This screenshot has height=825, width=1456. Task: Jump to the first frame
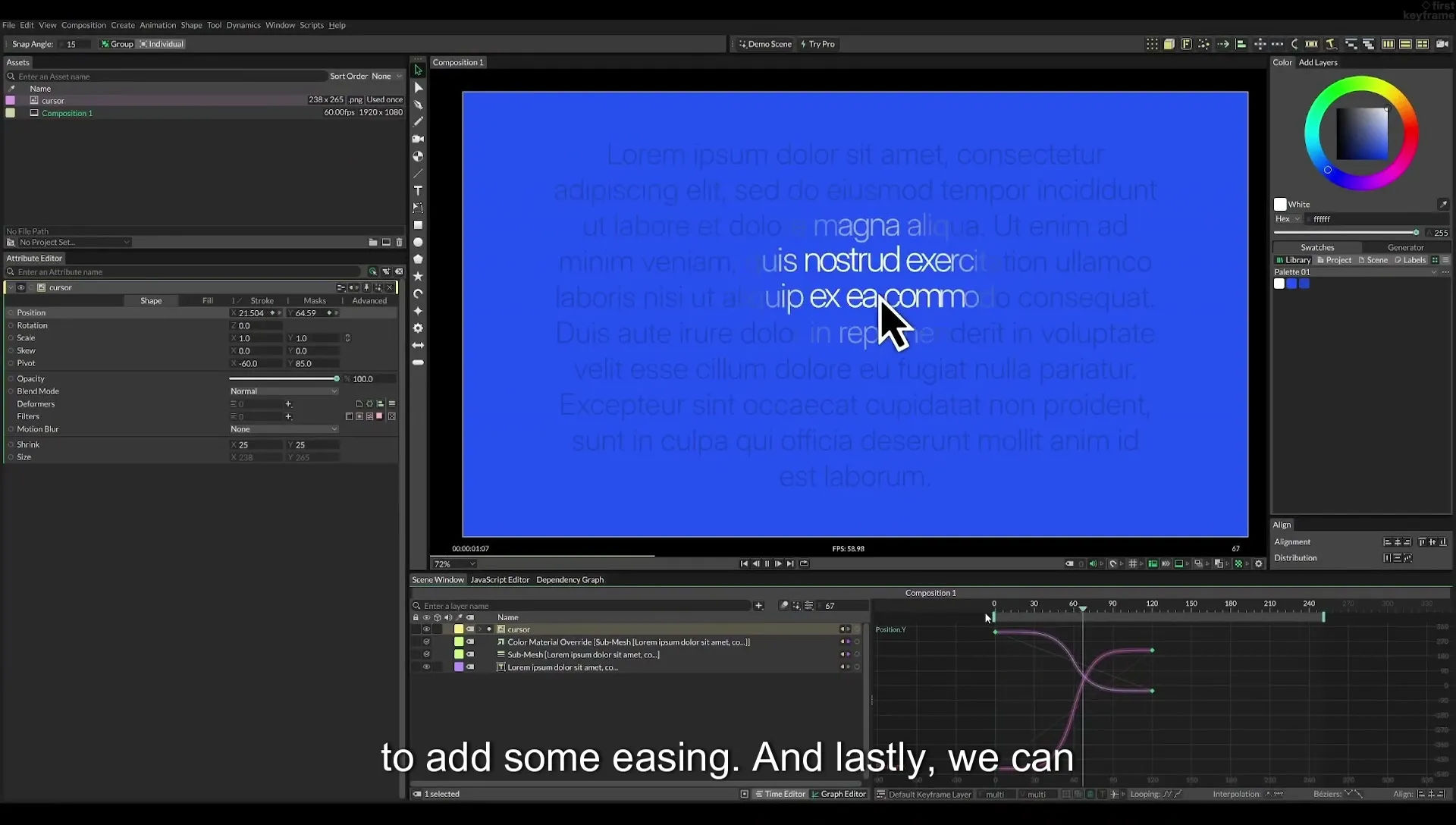point(744,563)
